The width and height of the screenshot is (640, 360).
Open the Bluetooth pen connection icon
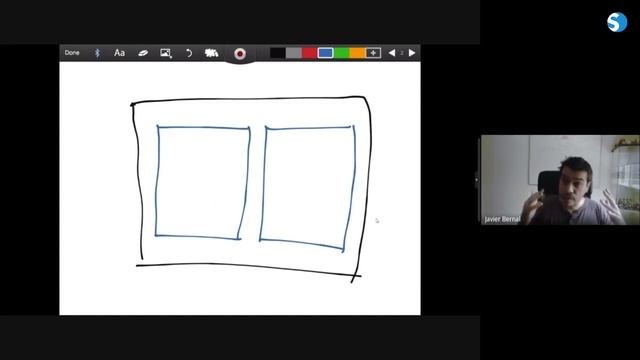(x=97, y=53)
